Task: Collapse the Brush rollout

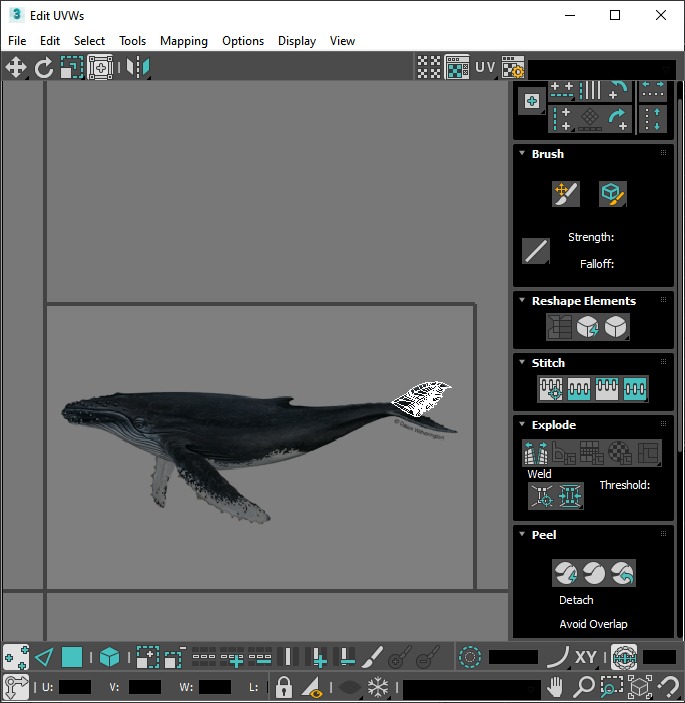Action: tap(522, 153)
